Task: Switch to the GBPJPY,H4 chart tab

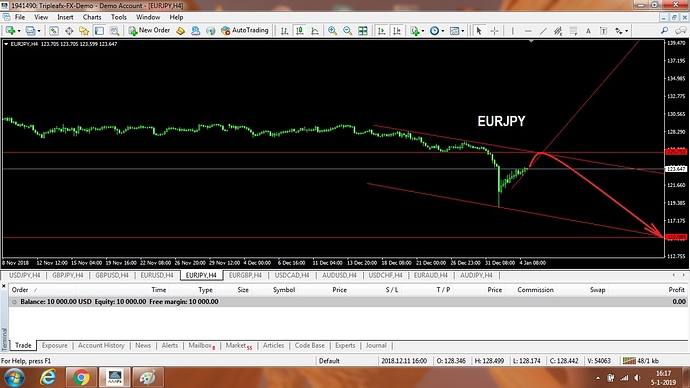Action: coord(67,275)
